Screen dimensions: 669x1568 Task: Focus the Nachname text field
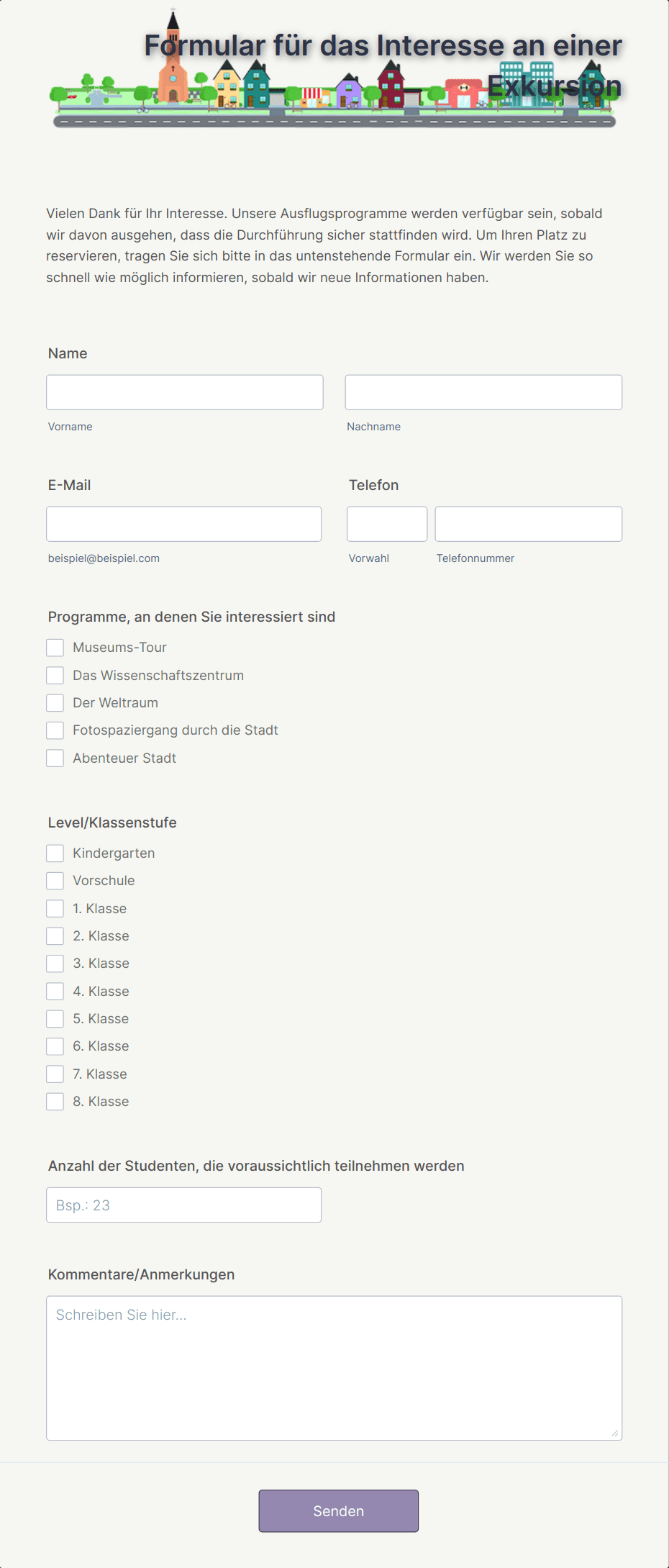(x=483, y=392)
